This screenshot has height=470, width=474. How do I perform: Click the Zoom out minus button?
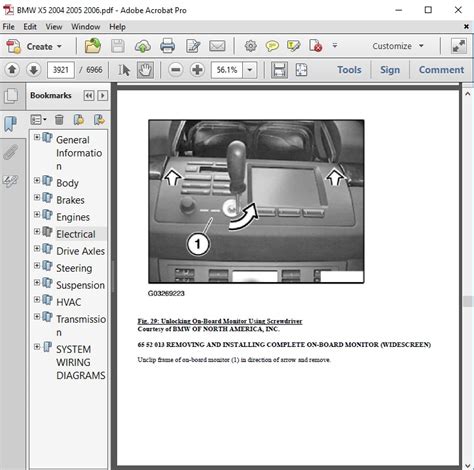click(x=176, y=70)
